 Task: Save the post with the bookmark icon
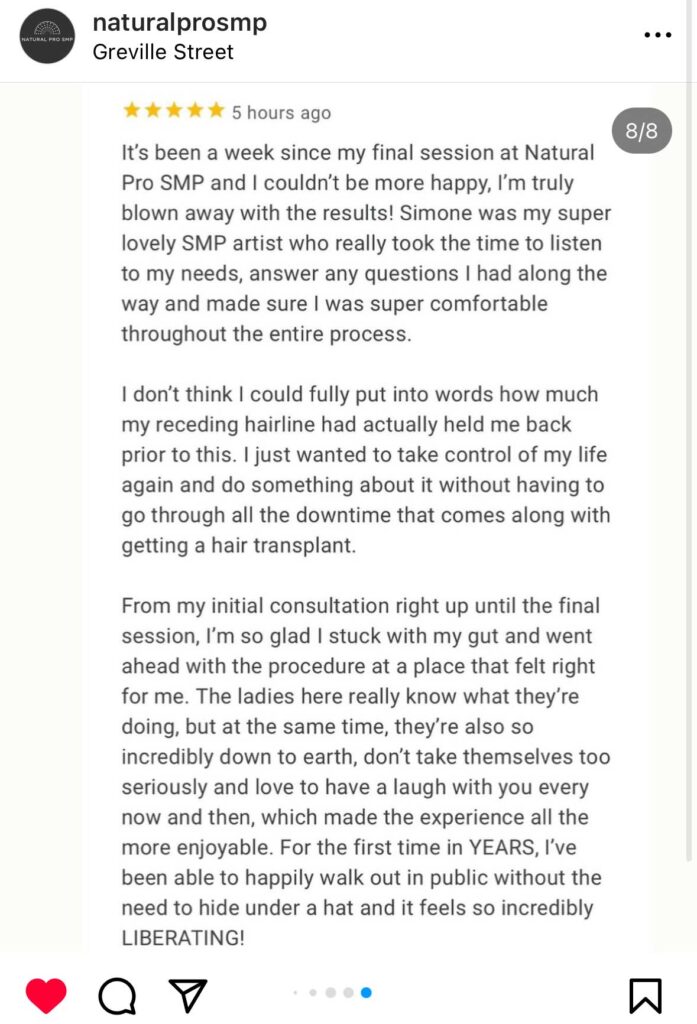tap(645, 996)
